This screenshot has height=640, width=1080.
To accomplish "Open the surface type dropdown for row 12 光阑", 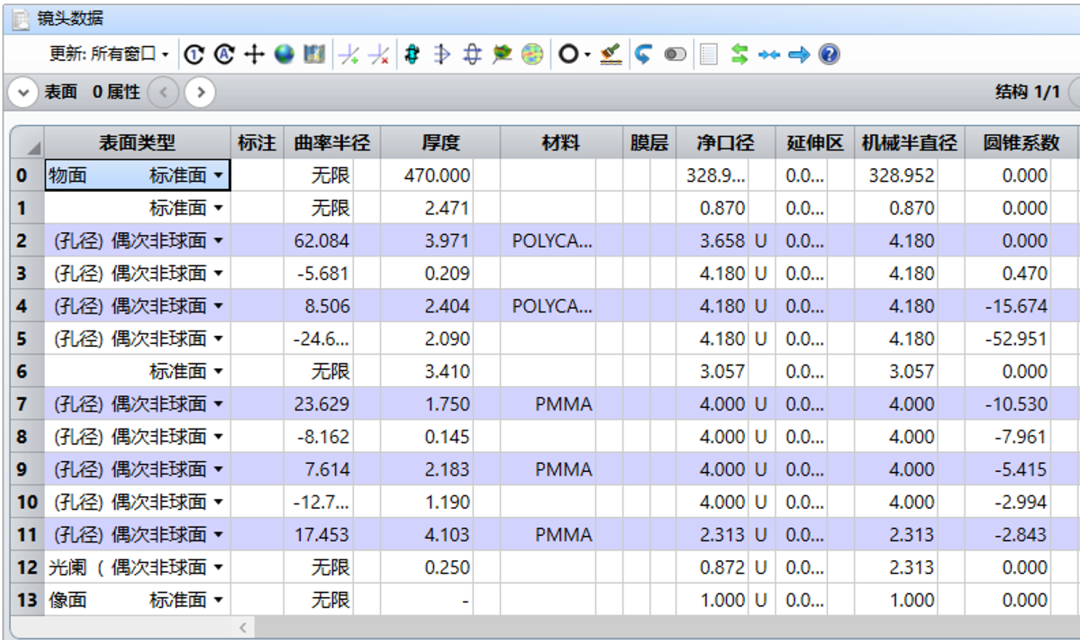I will pyautogui.click(x=218, y=568).
